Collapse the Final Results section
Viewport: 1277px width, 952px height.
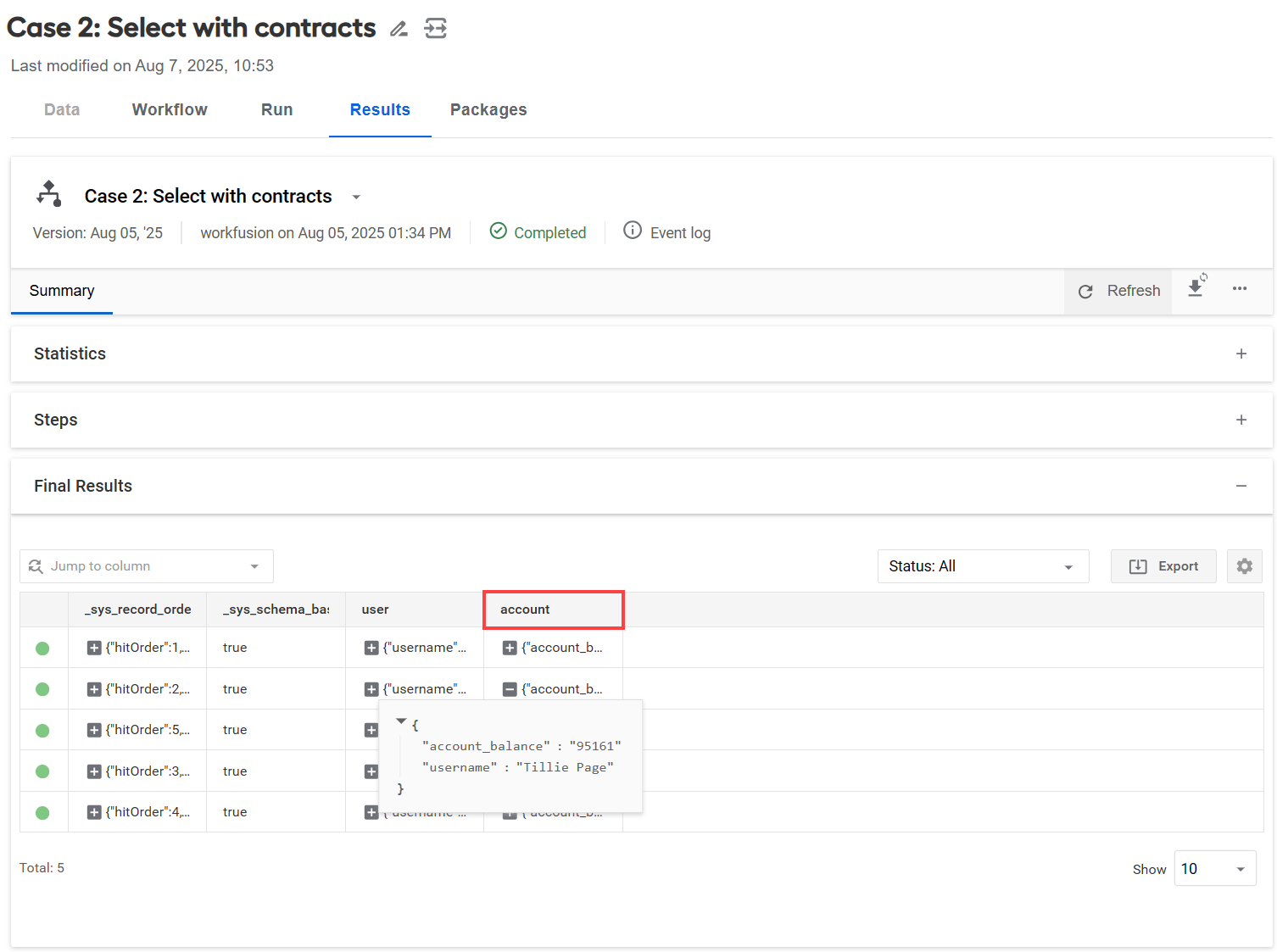pos(1241,486)
